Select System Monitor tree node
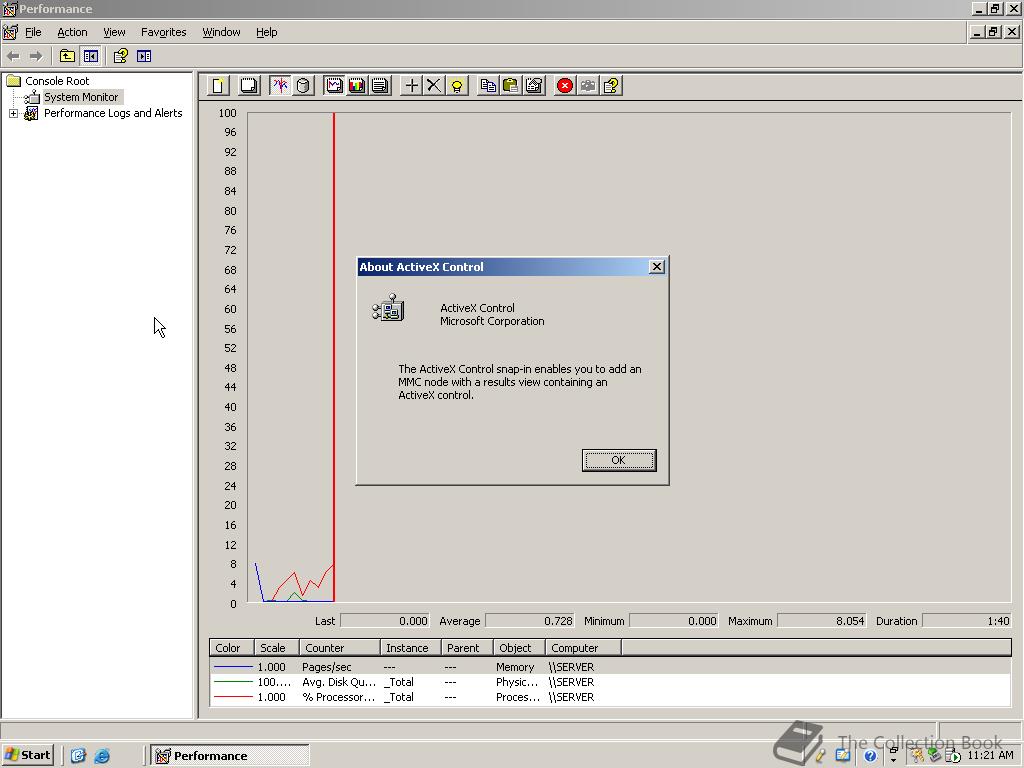The width and height of the screenshot is (1024, 768). pyautogui.click(x=81, y=97)
